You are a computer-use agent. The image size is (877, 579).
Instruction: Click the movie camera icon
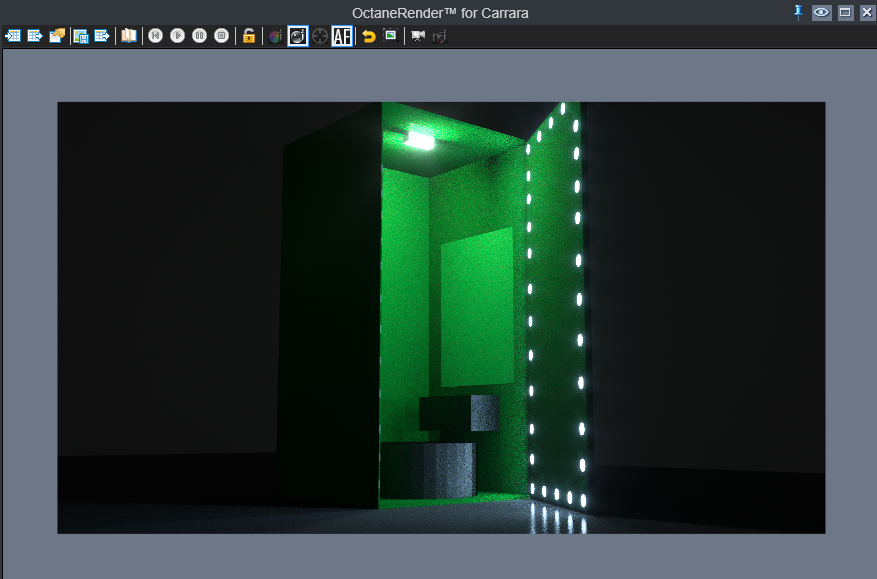click(418, 36)
